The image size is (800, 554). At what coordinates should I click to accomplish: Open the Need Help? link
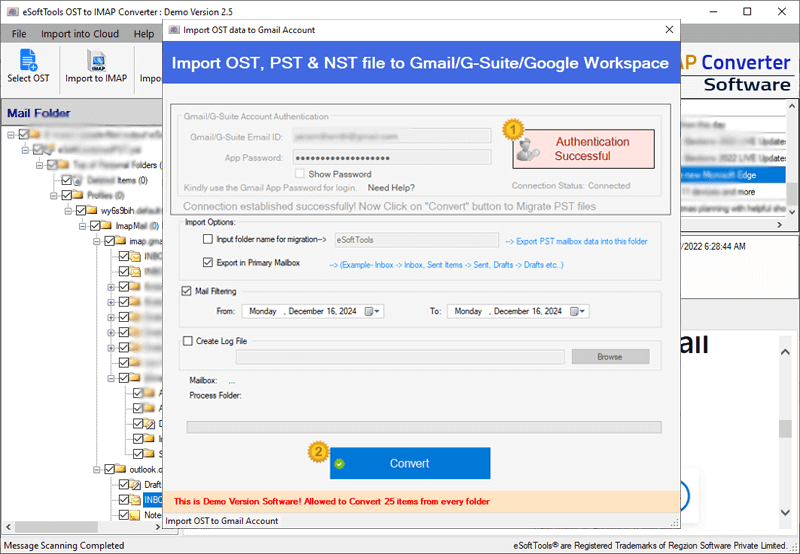coord(391,188)
